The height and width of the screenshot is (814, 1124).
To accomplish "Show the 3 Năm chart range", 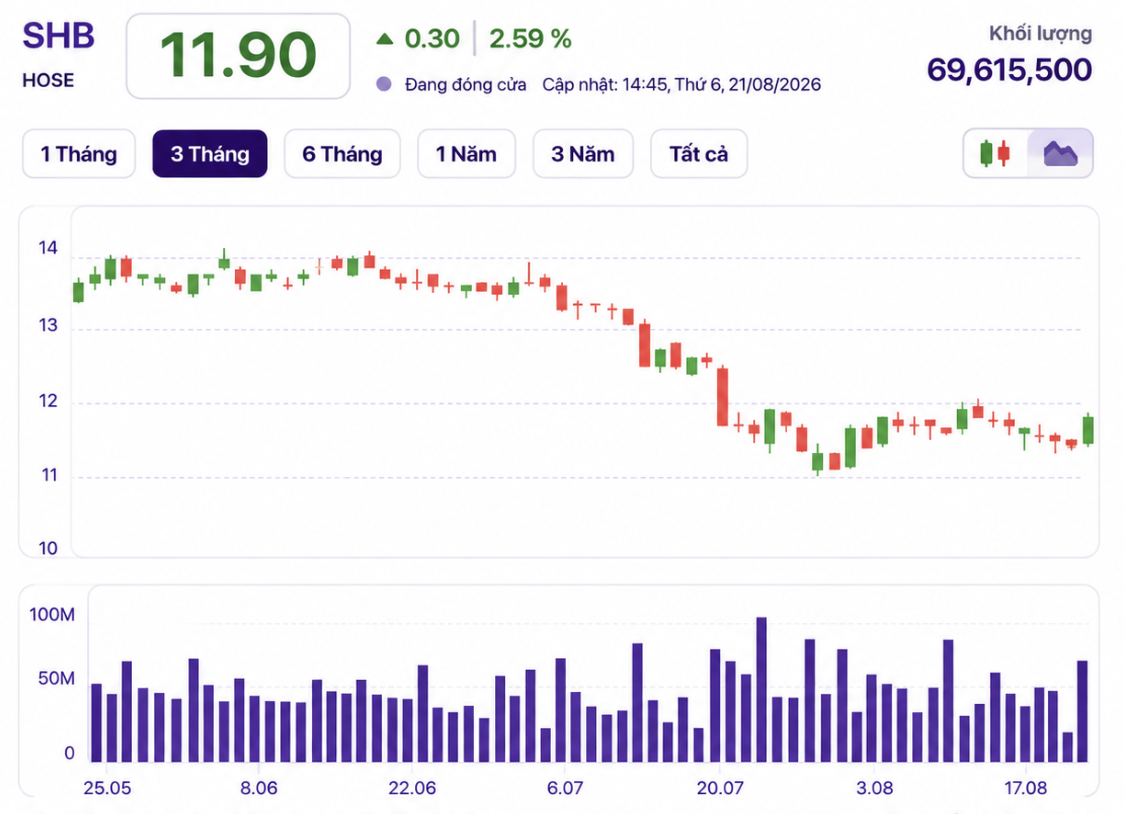I will click(x=583, y=154).
